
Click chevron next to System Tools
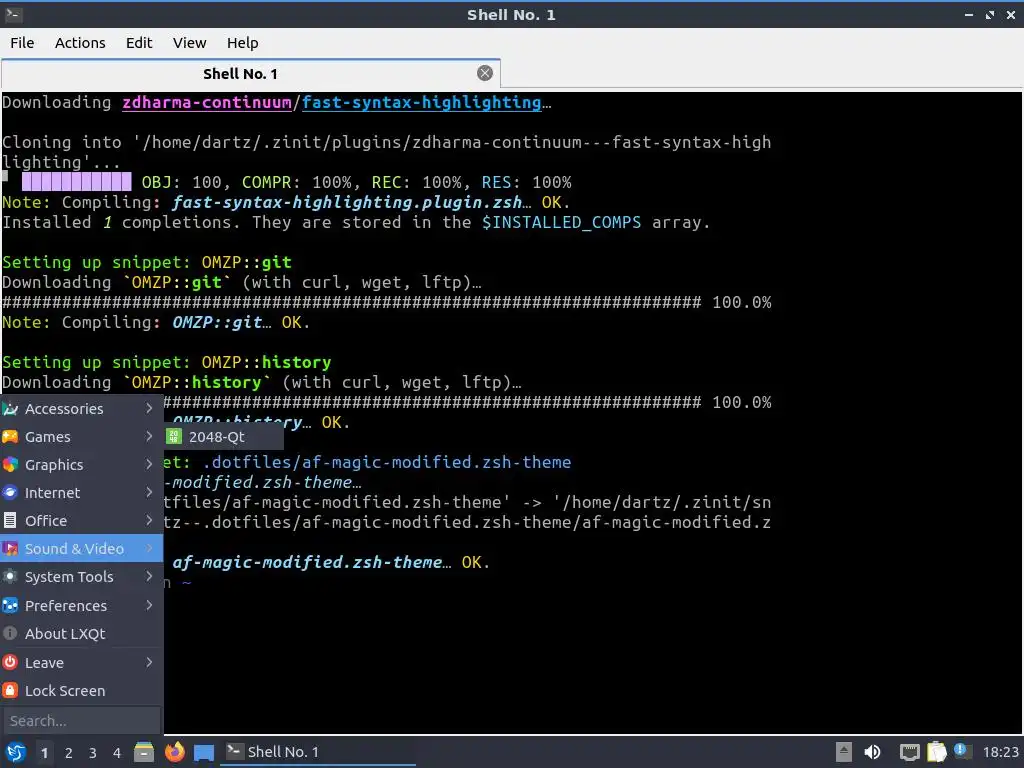click(149, 577)
